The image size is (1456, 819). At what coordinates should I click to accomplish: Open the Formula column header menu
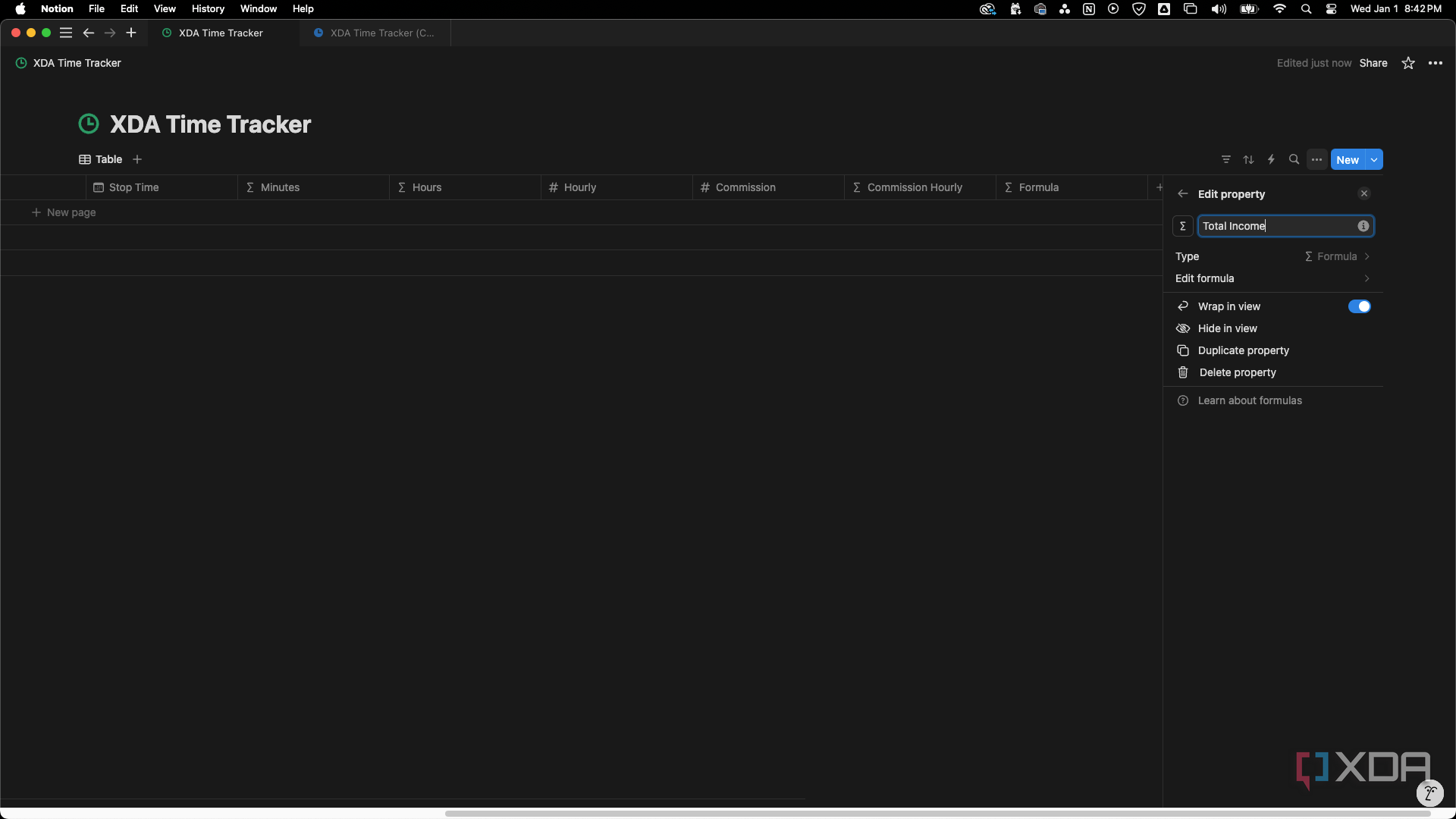coord(1072,187)
